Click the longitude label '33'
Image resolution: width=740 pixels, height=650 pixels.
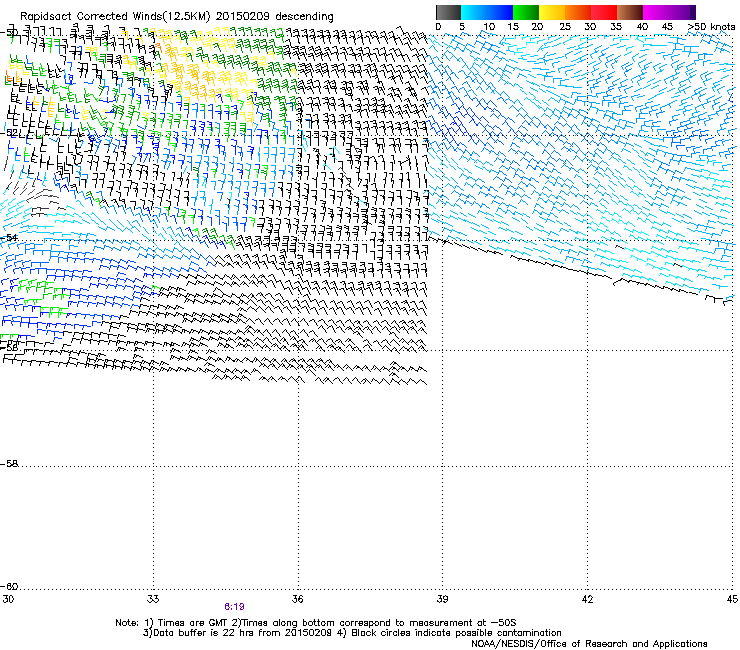tap(153, 599)
